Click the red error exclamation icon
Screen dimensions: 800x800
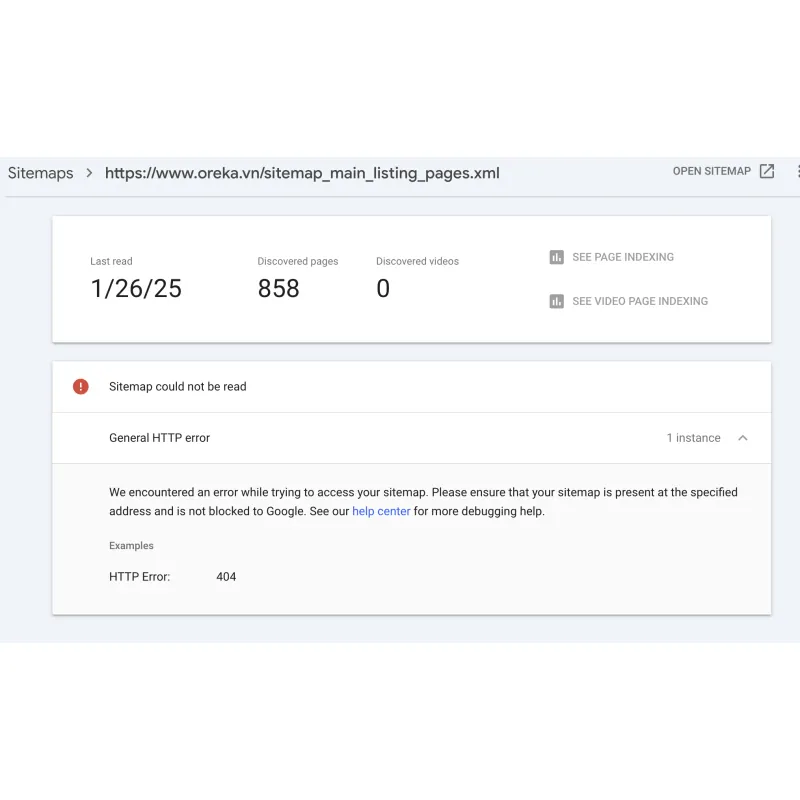click(81, 387)
